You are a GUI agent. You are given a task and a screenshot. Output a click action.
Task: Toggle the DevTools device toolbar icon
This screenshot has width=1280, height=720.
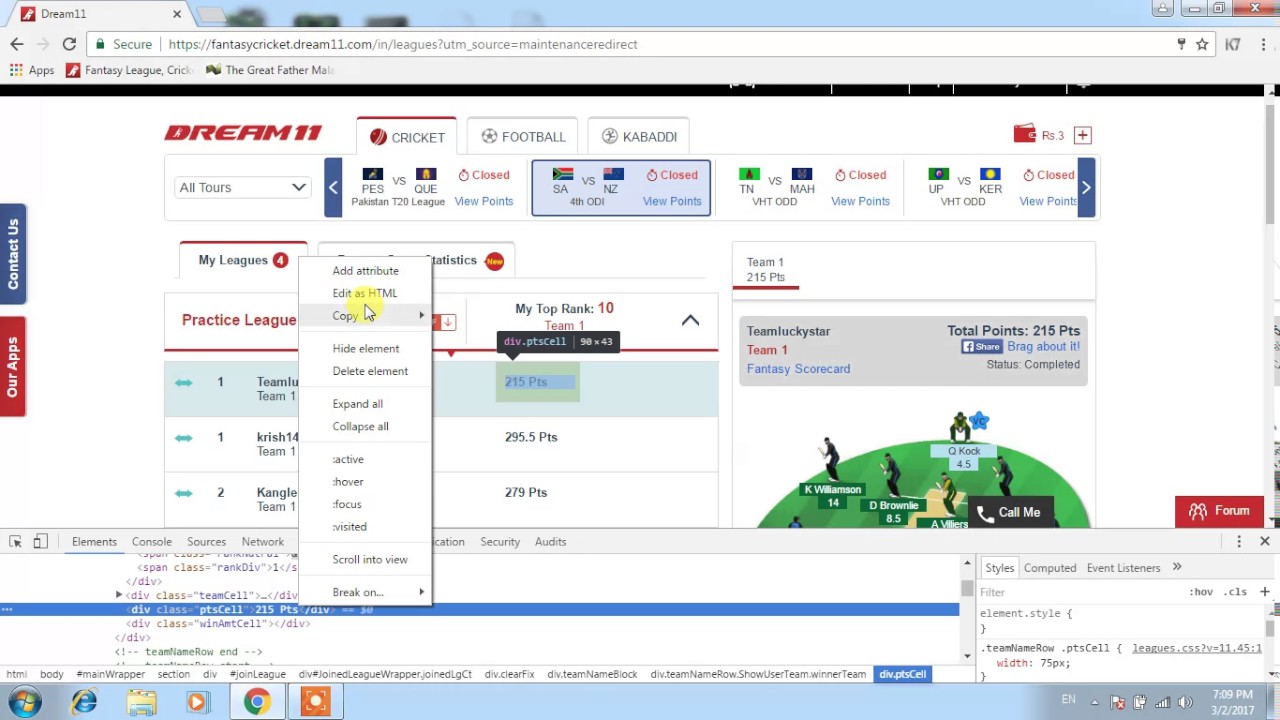coord(40,541)
